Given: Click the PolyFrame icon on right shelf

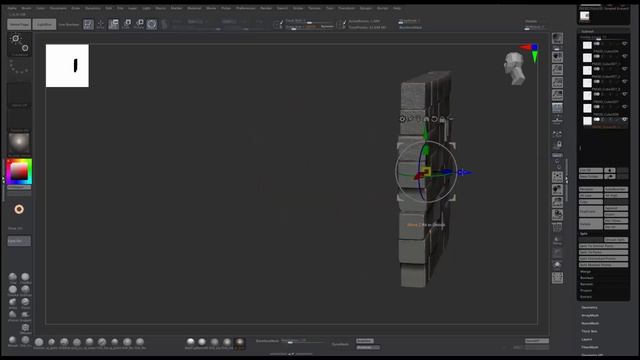Looking at the screenshot, I should [x=557, y=227].
